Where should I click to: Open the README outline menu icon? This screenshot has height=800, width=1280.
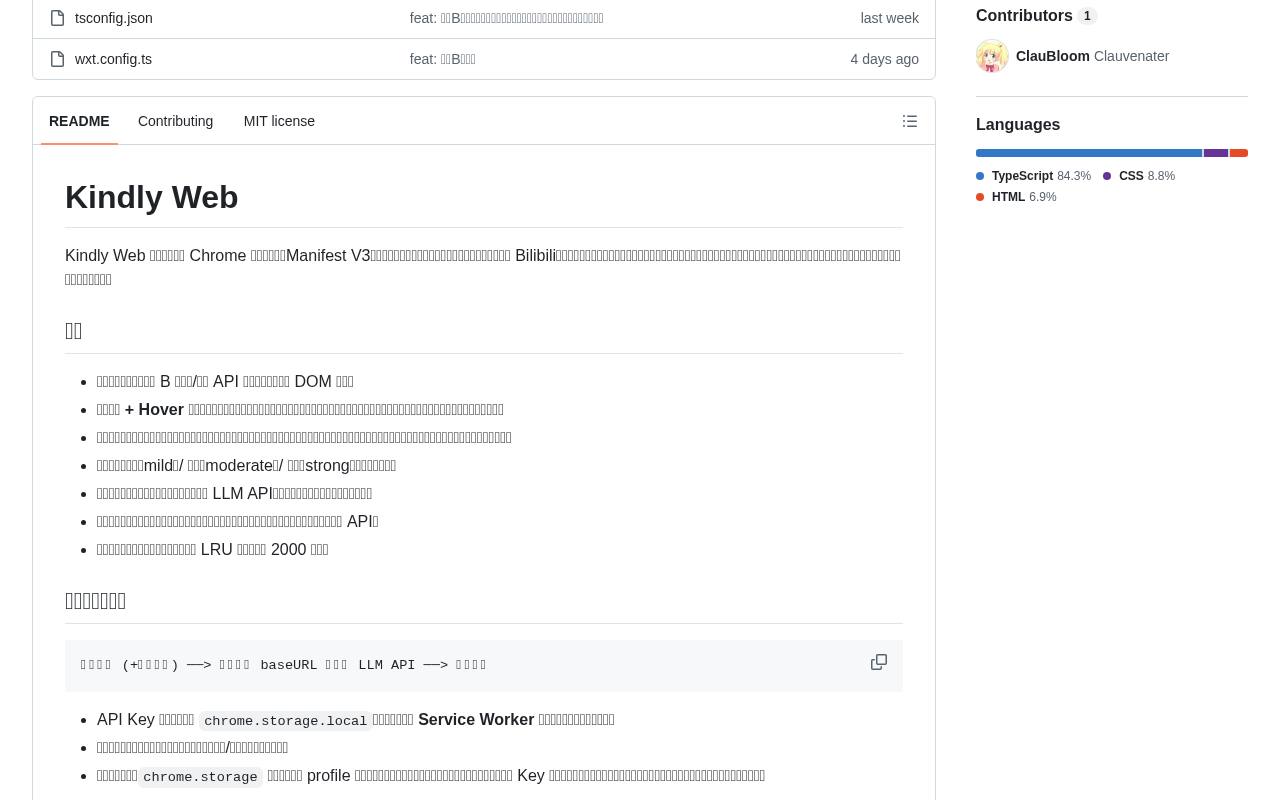click(x=910, y=121)
